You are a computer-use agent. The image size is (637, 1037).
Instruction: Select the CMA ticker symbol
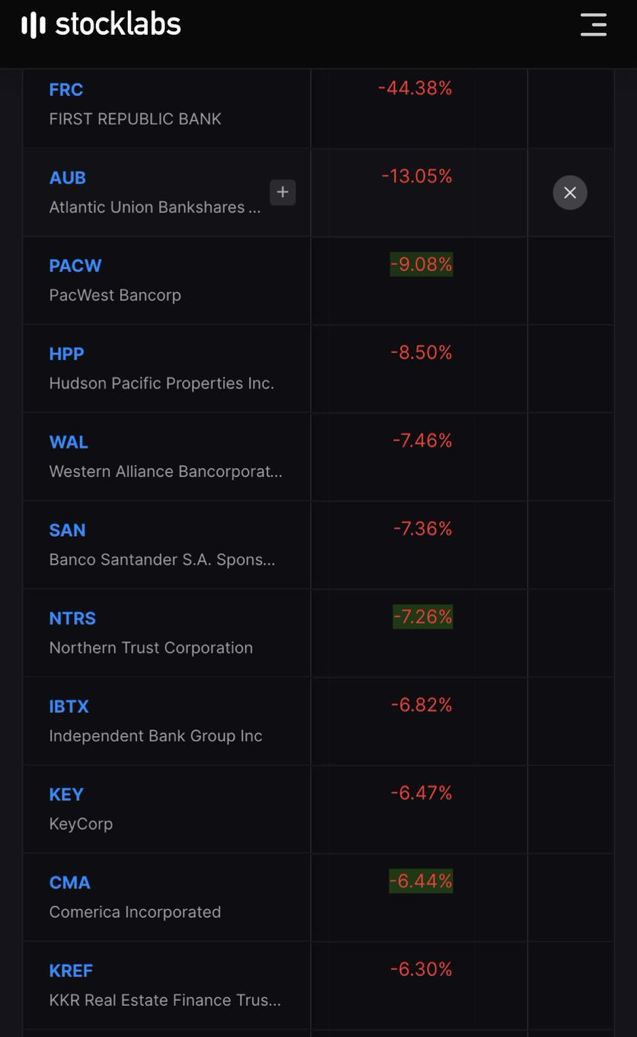69,882
